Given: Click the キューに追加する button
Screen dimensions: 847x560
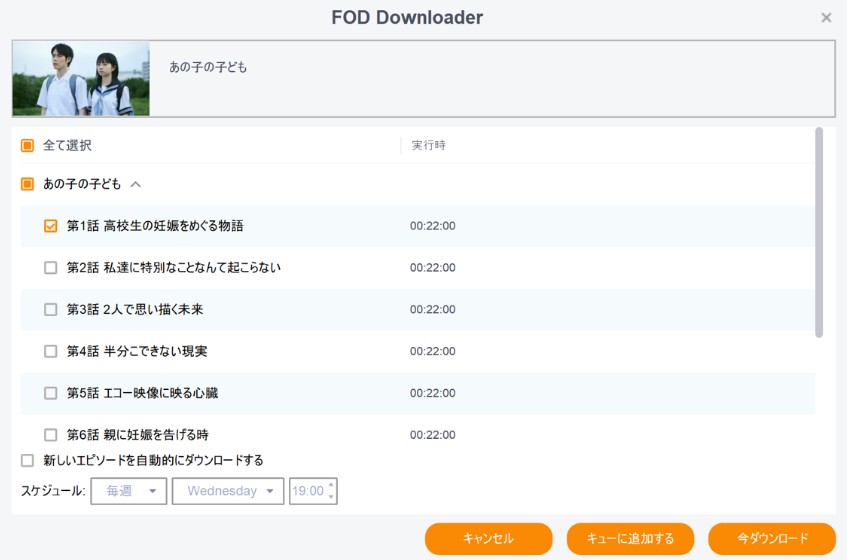Looking at the screenshot, I should 630,538.
